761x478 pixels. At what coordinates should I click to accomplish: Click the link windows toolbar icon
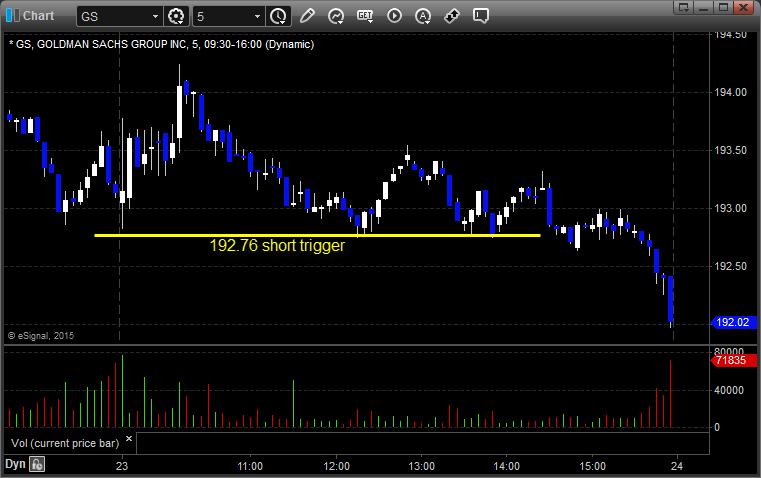452,16
